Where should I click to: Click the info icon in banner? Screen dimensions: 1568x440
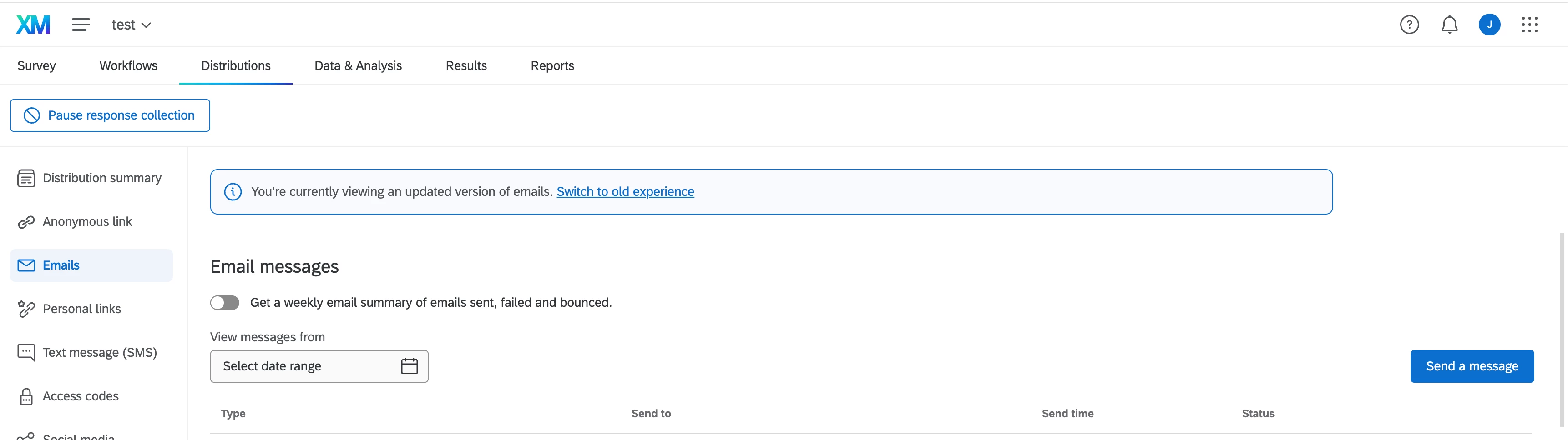pyautogui.click(x=233, y=191)
